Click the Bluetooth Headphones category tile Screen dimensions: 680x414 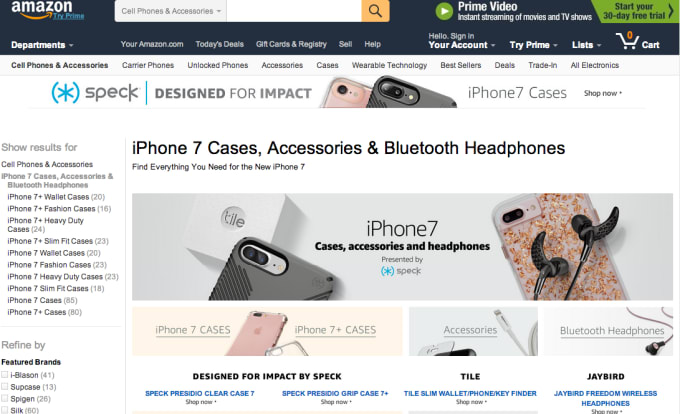pos(608,332)
